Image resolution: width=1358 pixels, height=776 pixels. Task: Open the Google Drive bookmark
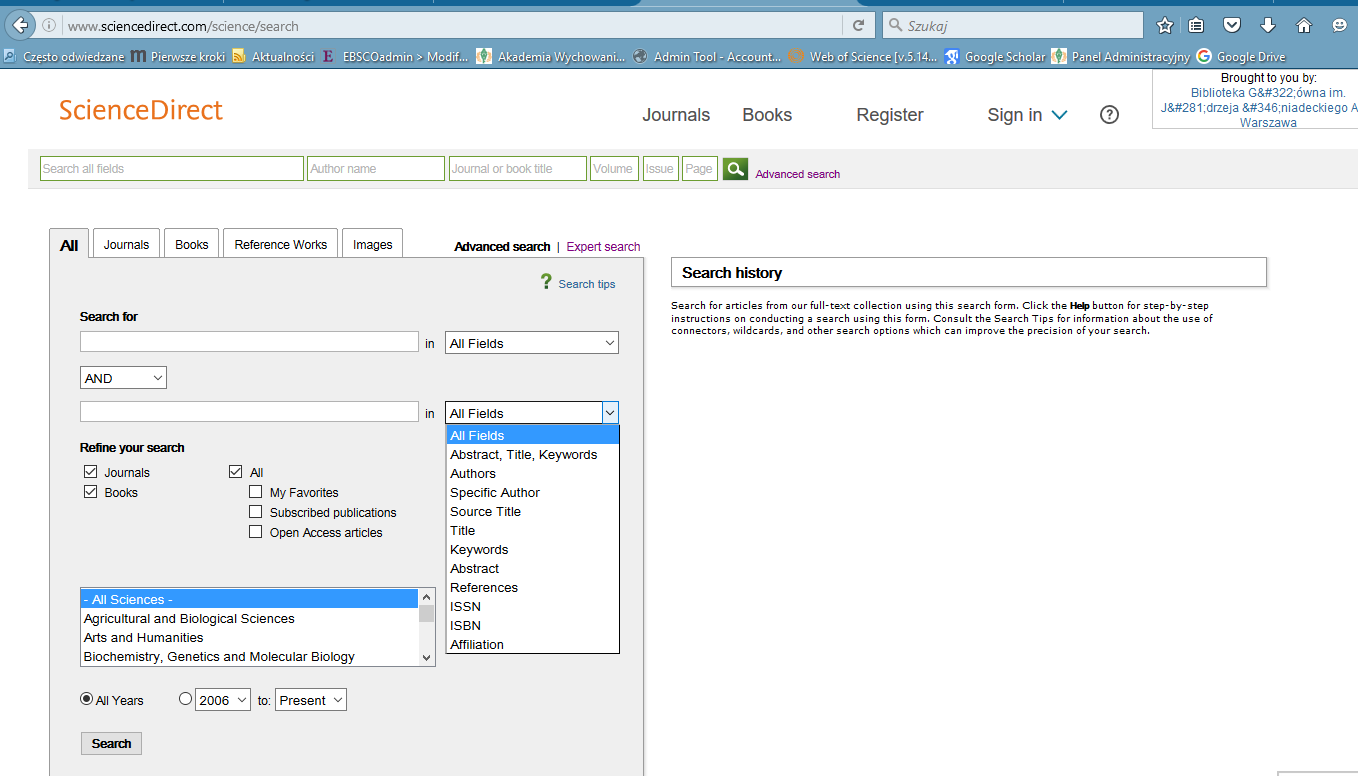click(1241, 57)
